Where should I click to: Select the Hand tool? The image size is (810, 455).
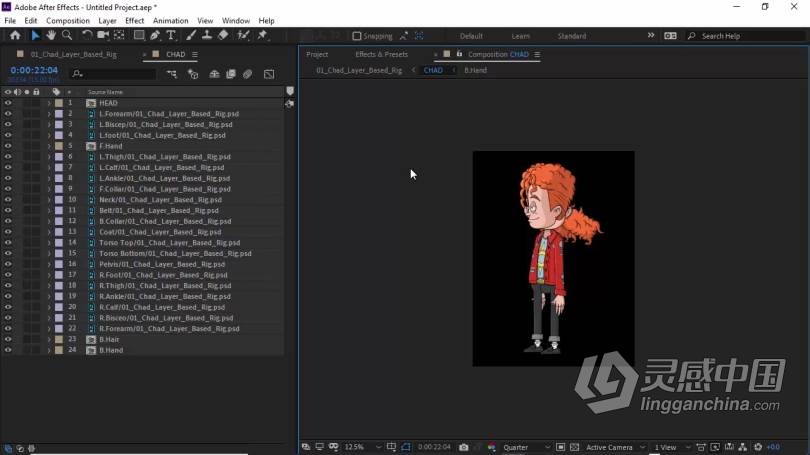[51, 35]
